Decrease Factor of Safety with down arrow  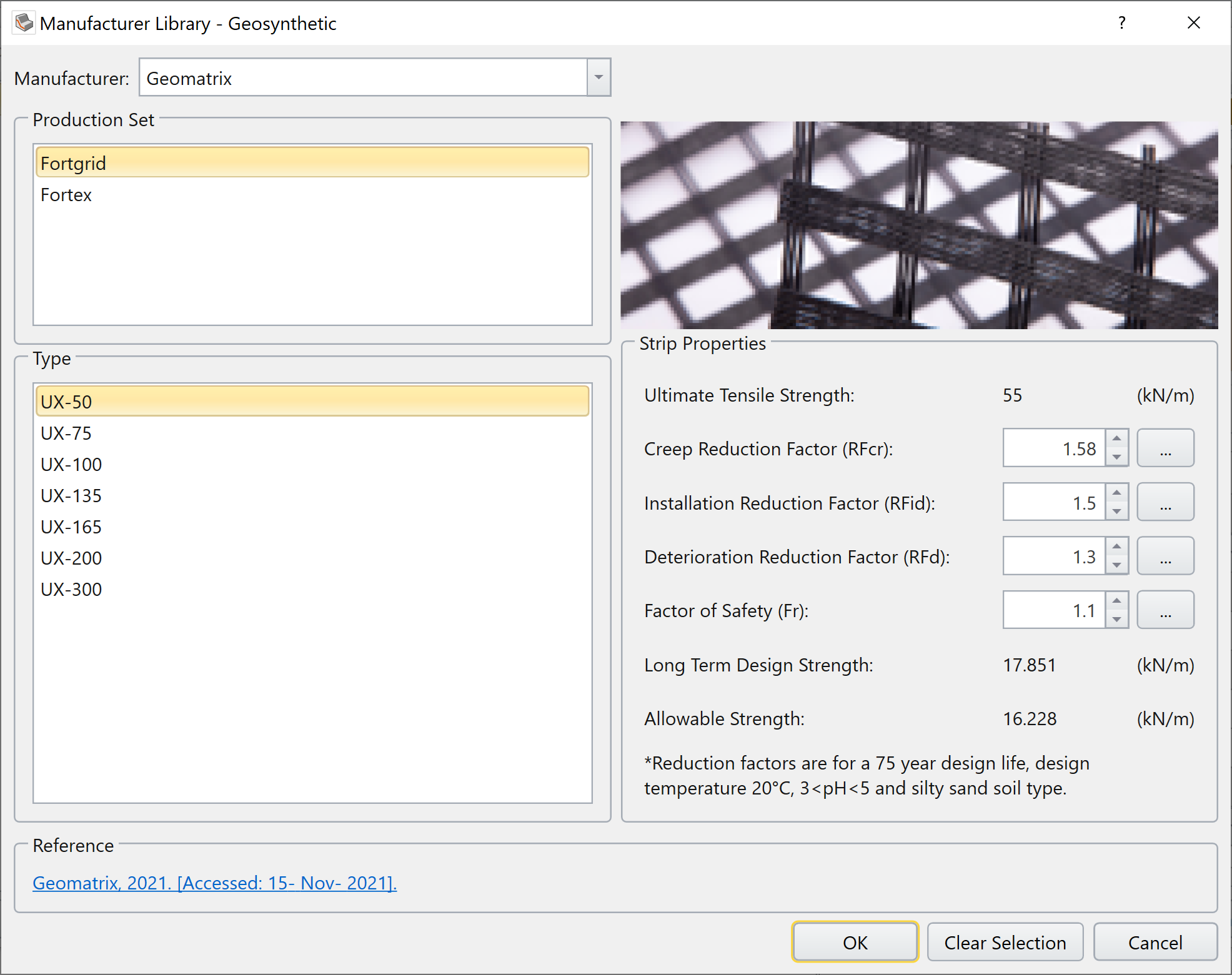click(1116, 619)
